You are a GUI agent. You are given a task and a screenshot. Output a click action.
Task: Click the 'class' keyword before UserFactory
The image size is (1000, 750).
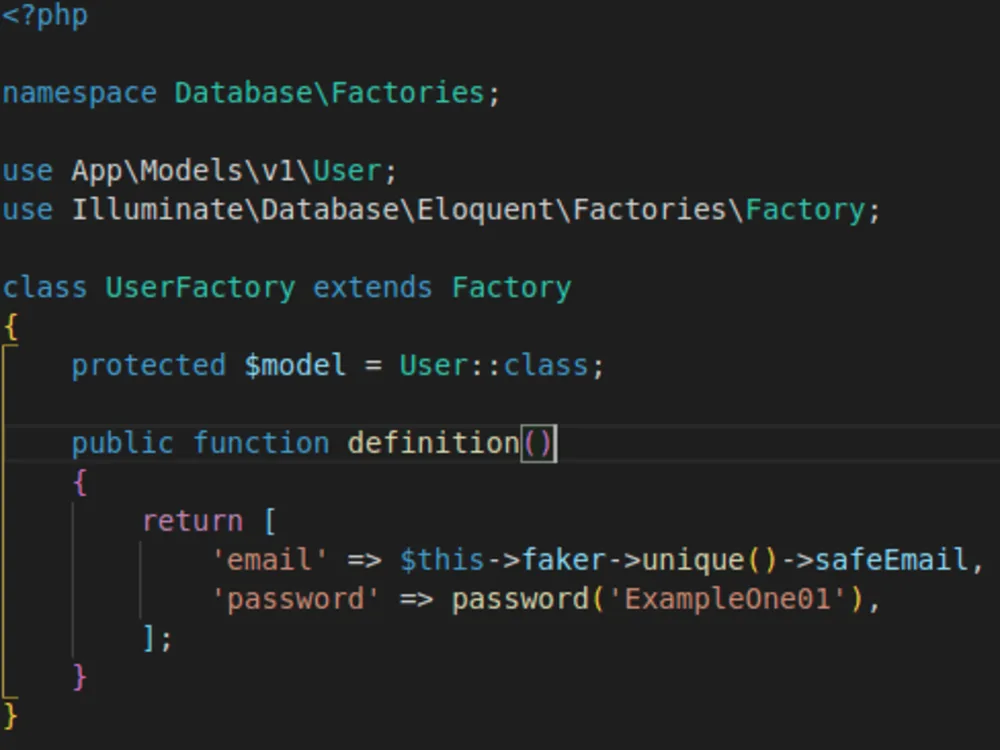(45, 288)
